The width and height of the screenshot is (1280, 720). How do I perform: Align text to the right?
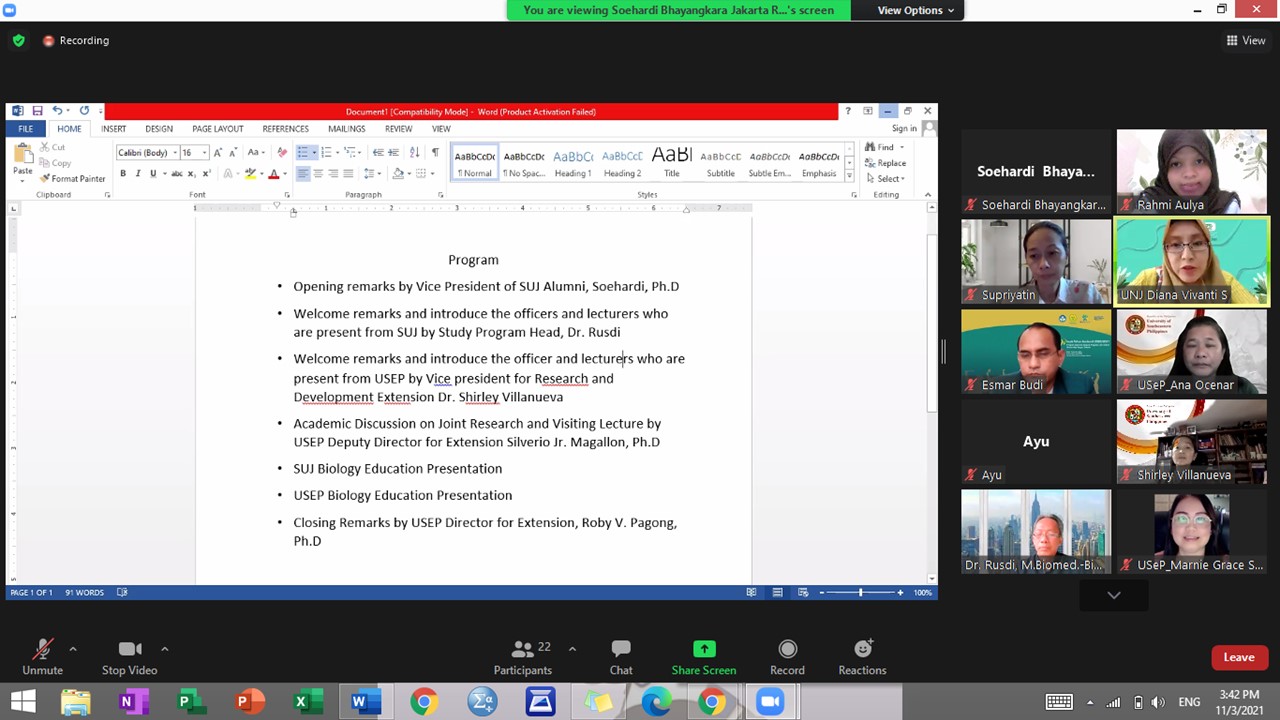333,174
